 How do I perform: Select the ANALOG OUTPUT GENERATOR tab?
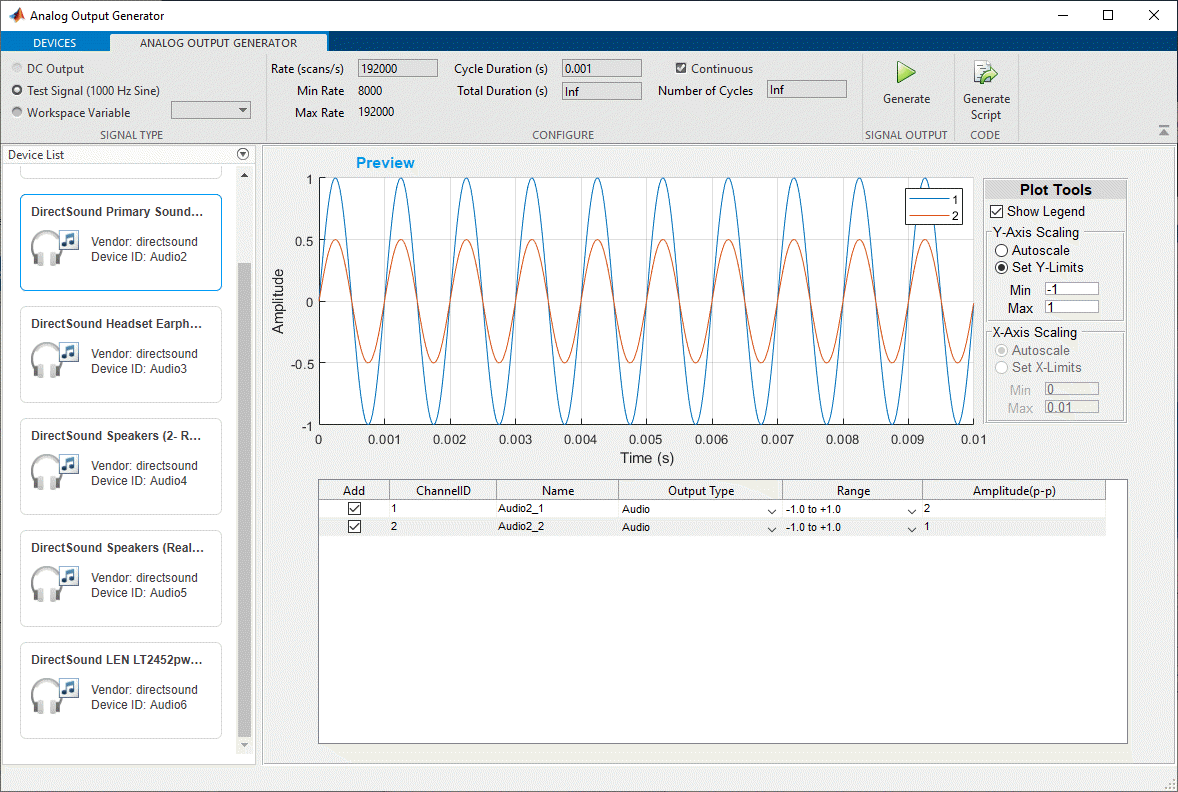coord(218,42)
